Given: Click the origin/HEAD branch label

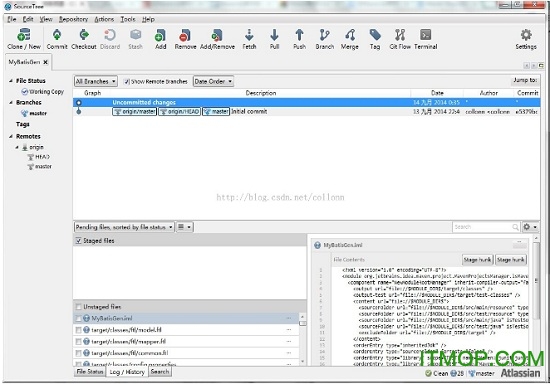Looking at the screenshot, I should (x=180, y=112).
